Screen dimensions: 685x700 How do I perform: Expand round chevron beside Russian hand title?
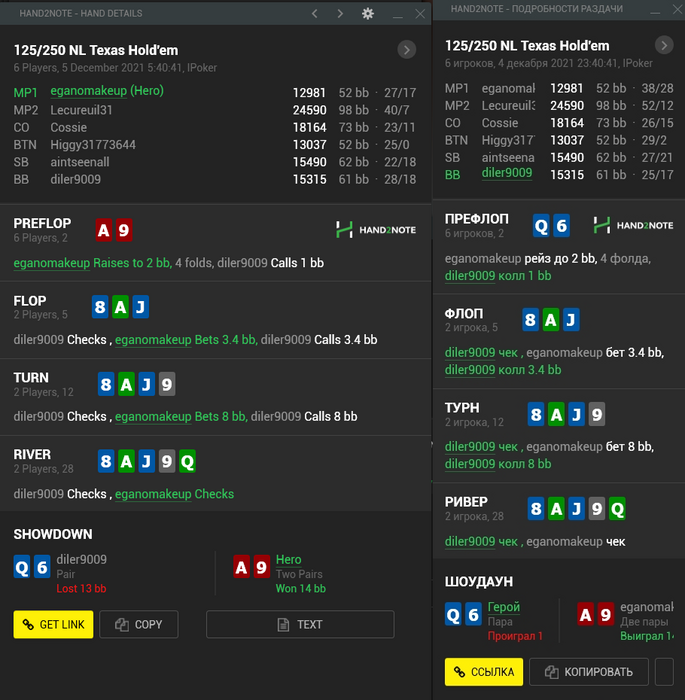664,45
